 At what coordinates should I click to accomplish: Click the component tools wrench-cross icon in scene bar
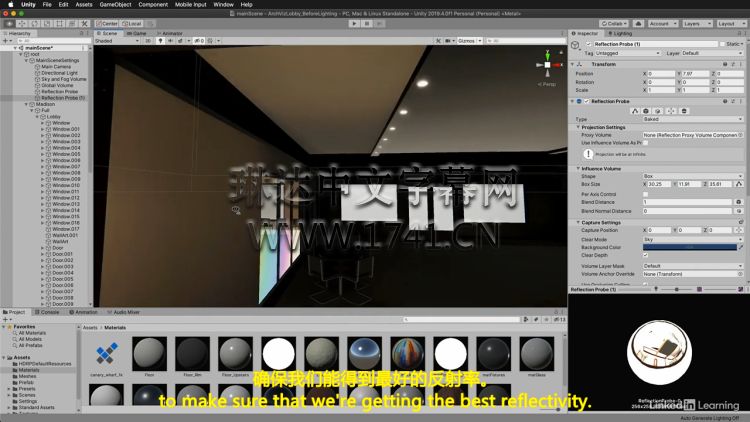tap(438, 41)
